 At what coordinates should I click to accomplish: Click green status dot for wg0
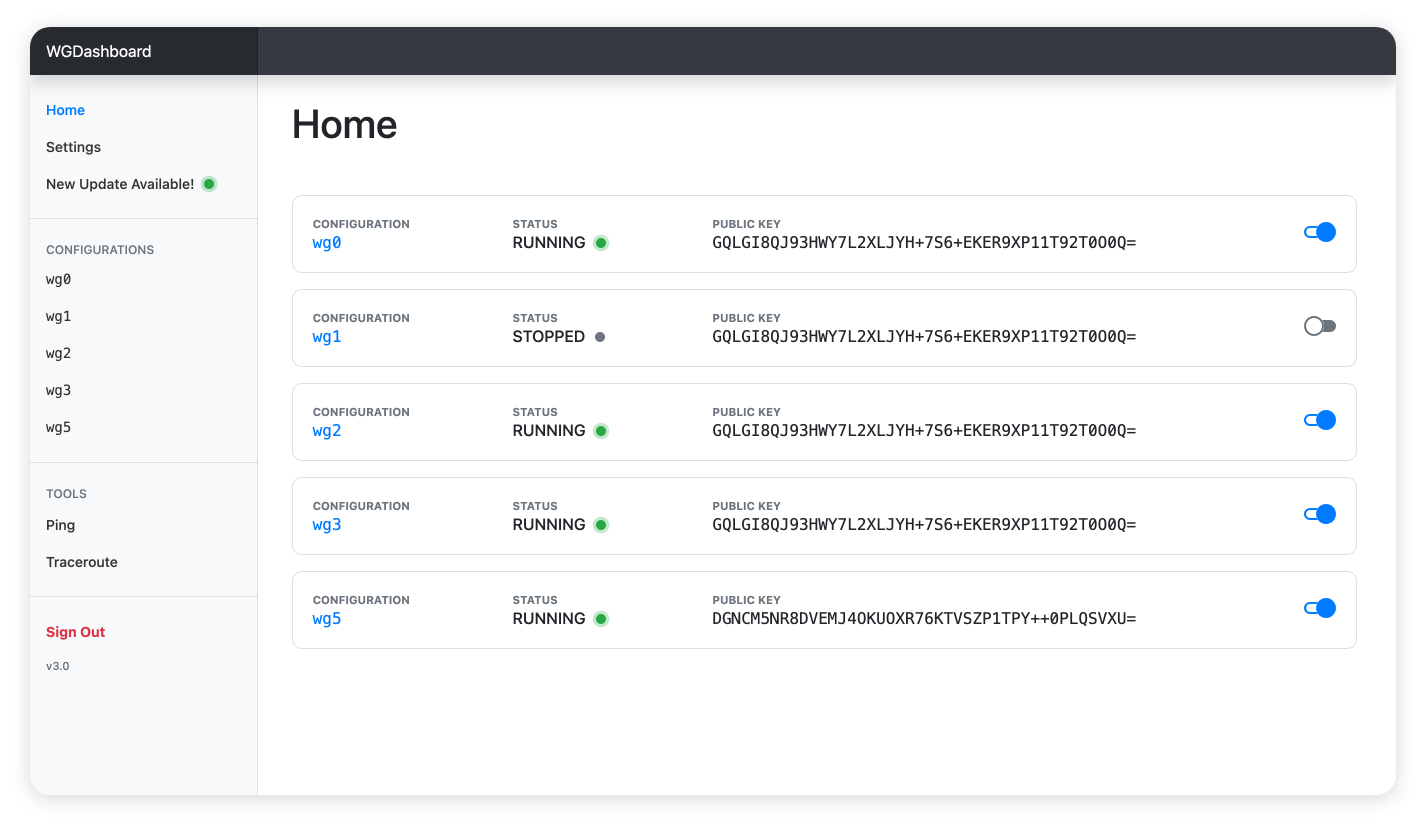pyautogui.click(x=601, y=243)
